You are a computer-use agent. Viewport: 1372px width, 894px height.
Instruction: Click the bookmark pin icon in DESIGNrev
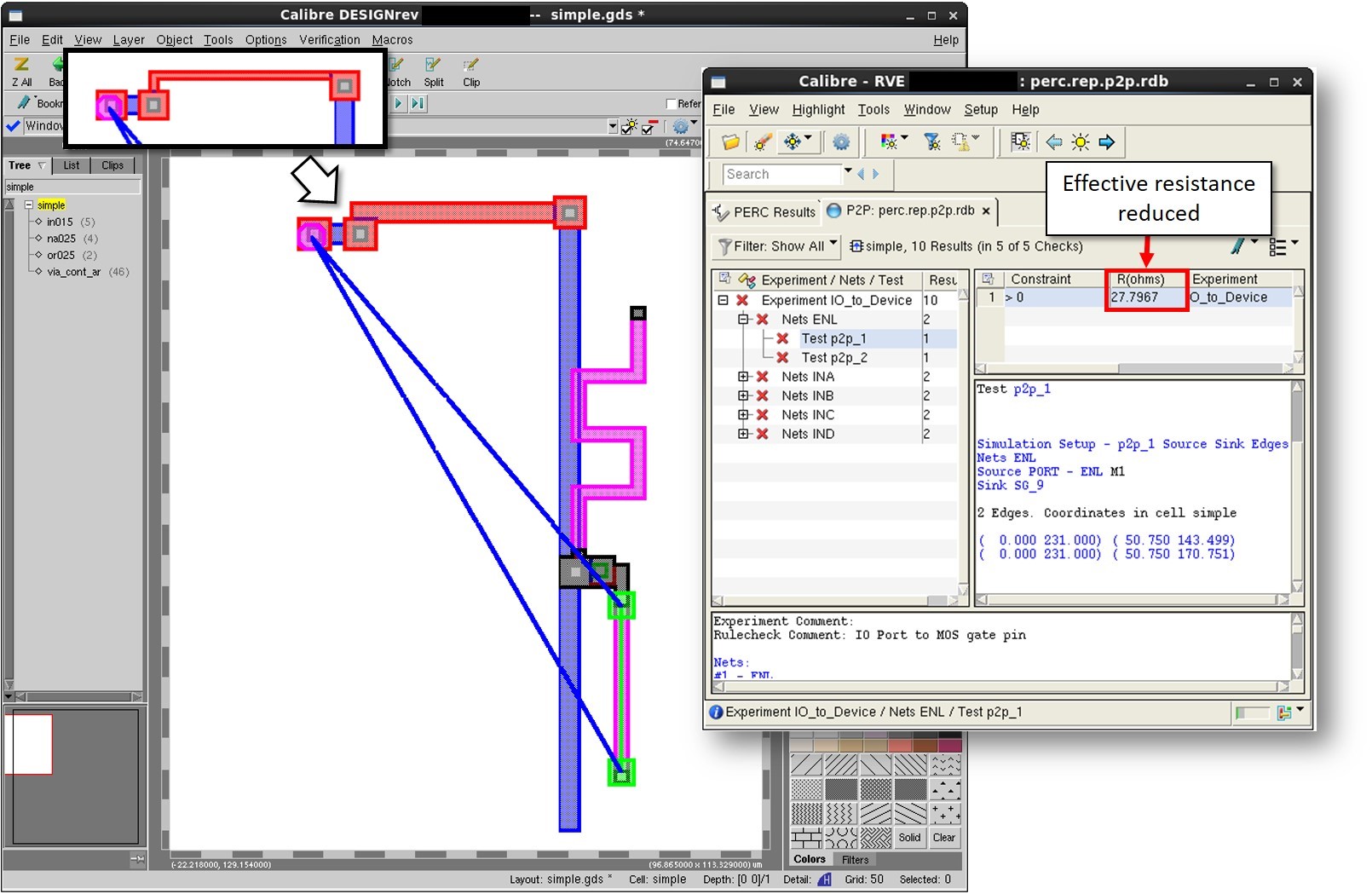(24, 103)
